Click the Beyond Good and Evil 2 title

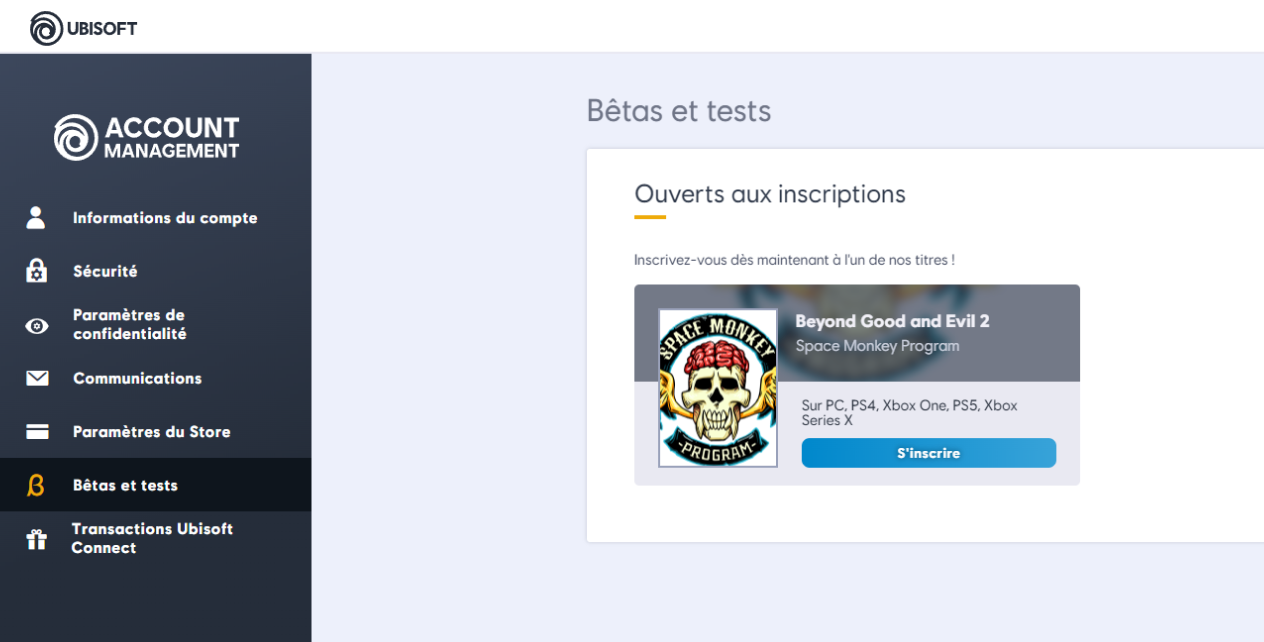[x=892, y=321]
